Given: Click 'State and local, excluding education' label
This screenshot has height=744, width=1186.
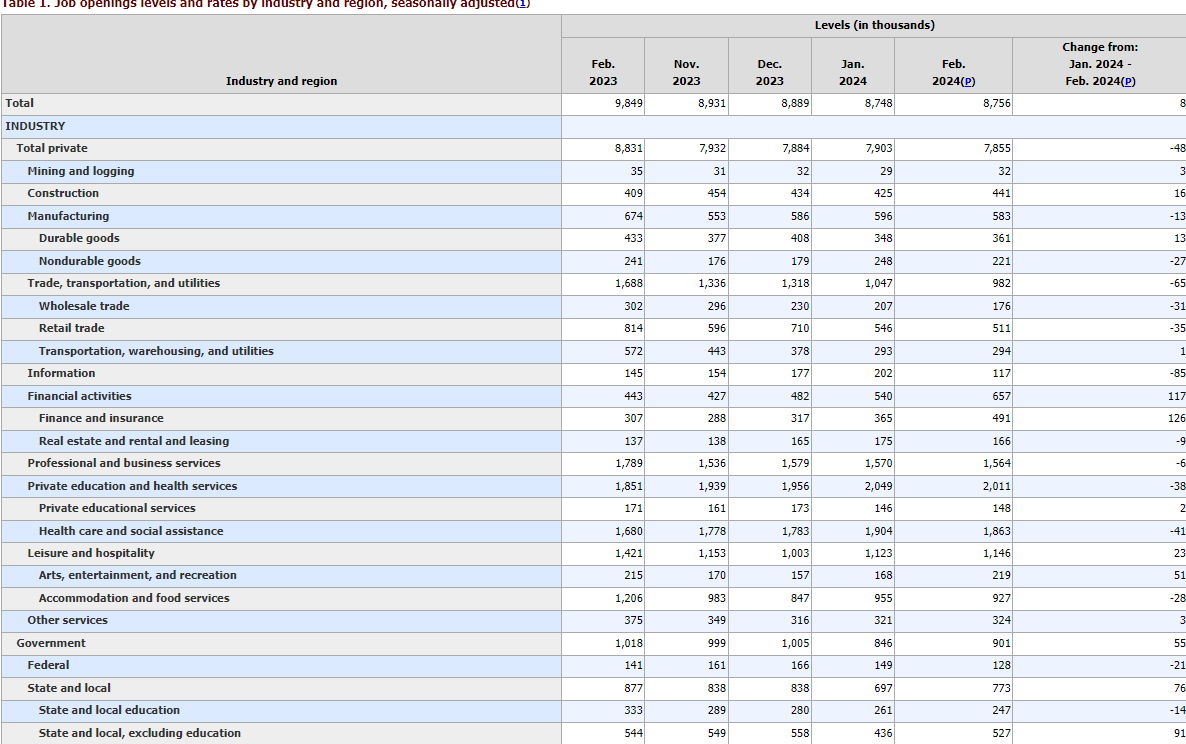Looking at the screenshot, I should [x=140, y=733].
